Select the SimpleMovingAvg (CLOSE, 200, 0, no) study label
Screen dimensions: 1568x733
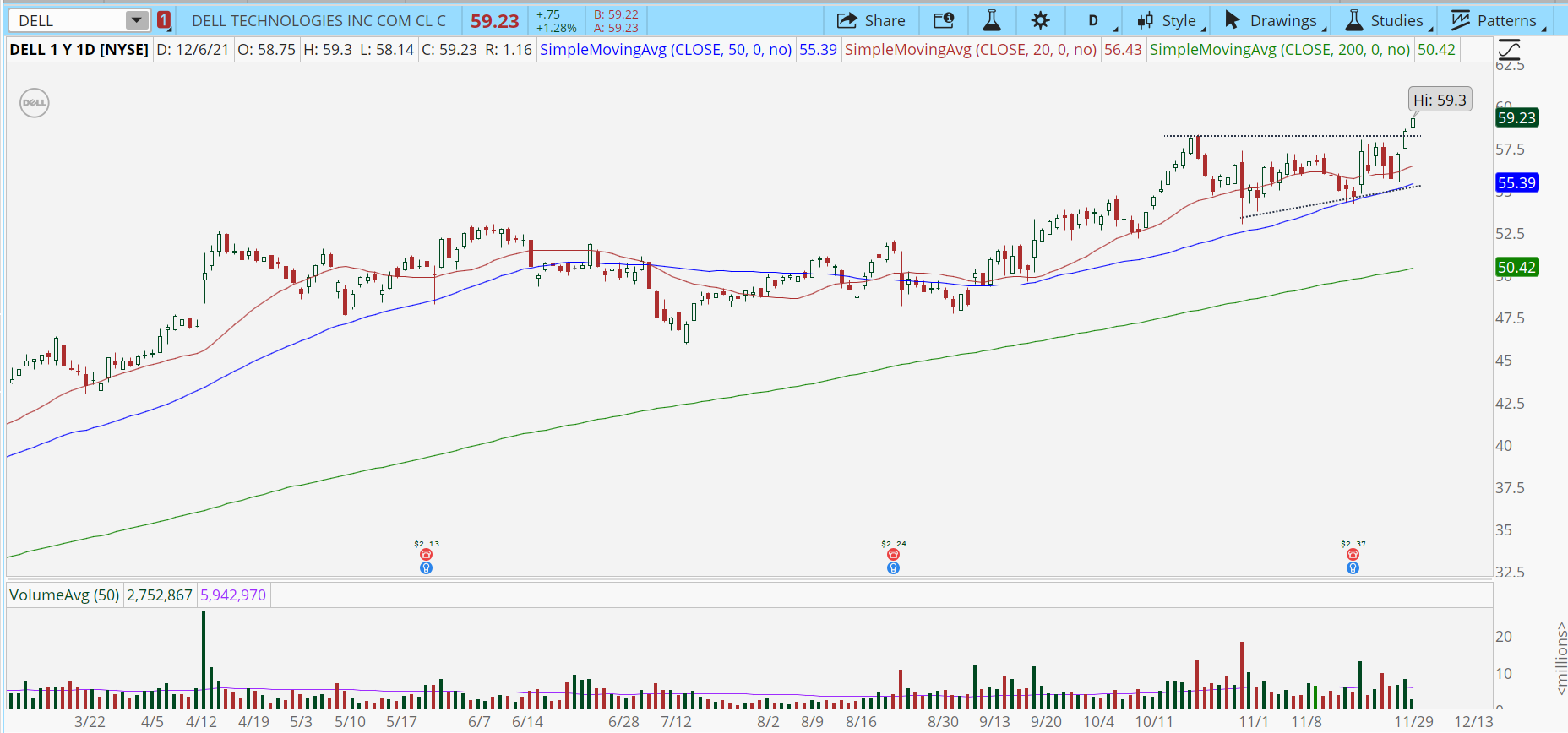(1280, 50)
